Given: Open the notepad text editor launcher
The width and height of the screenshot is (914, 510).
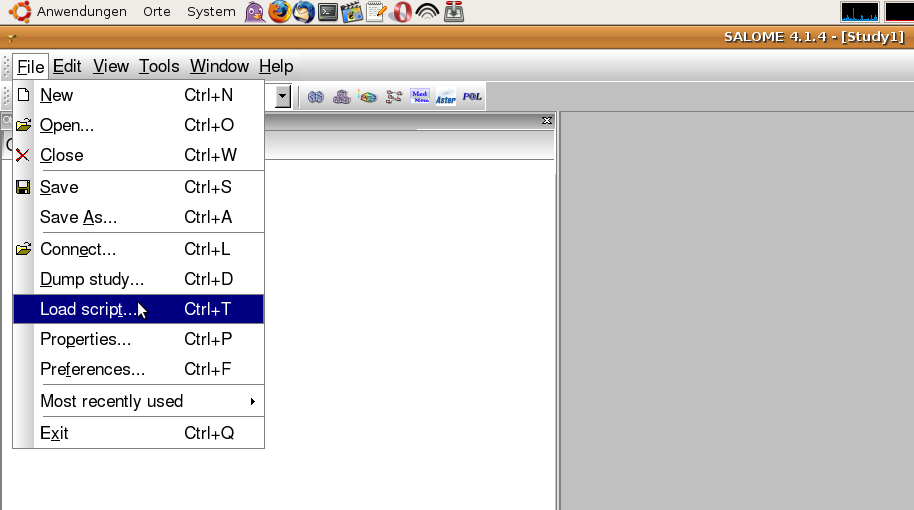Looking at the screenshot, I should (377, 12).
